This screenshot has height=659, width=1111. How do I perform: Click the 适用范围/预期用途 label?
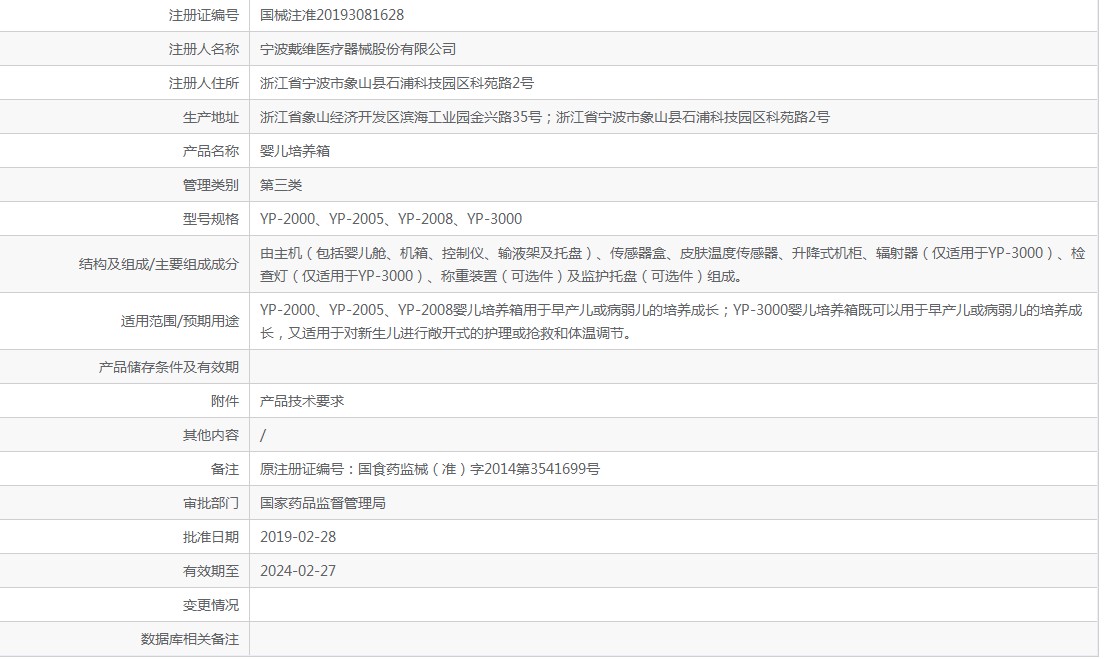point(179,321)
